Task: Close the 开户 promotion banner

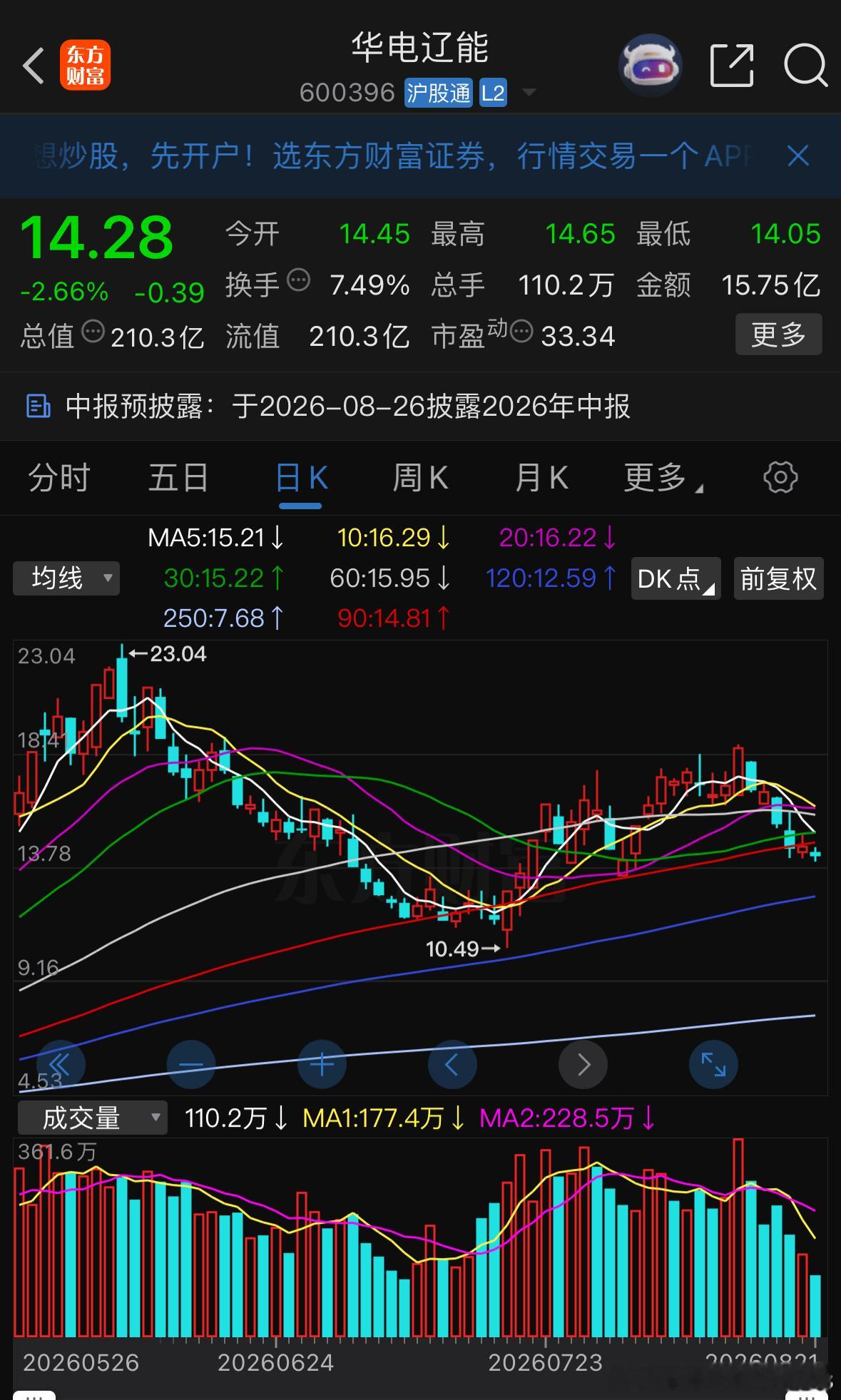Action: coord(797,155)
